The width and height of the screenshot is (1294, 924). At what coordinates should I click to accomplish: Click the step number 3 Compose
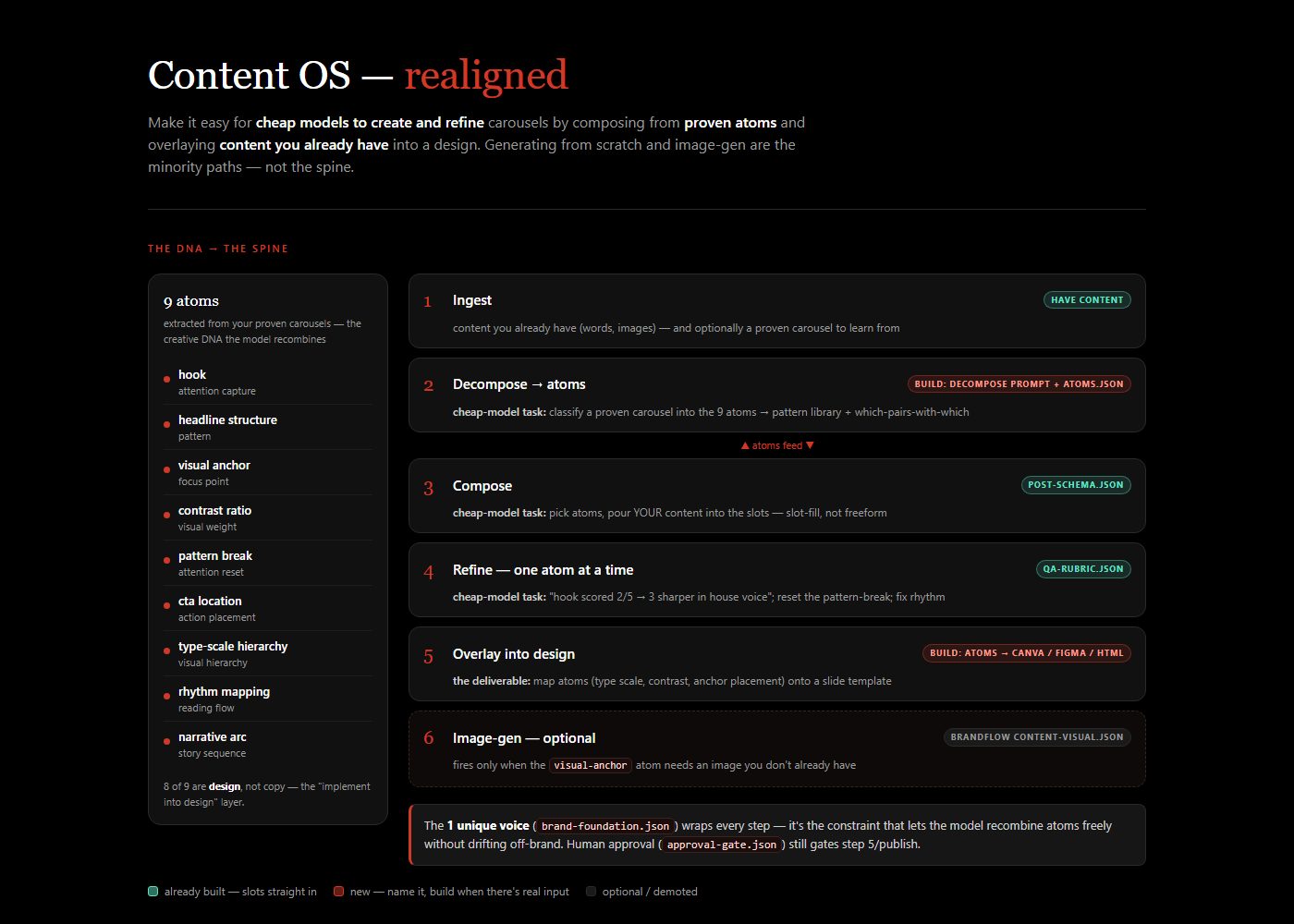click(428, 489)
